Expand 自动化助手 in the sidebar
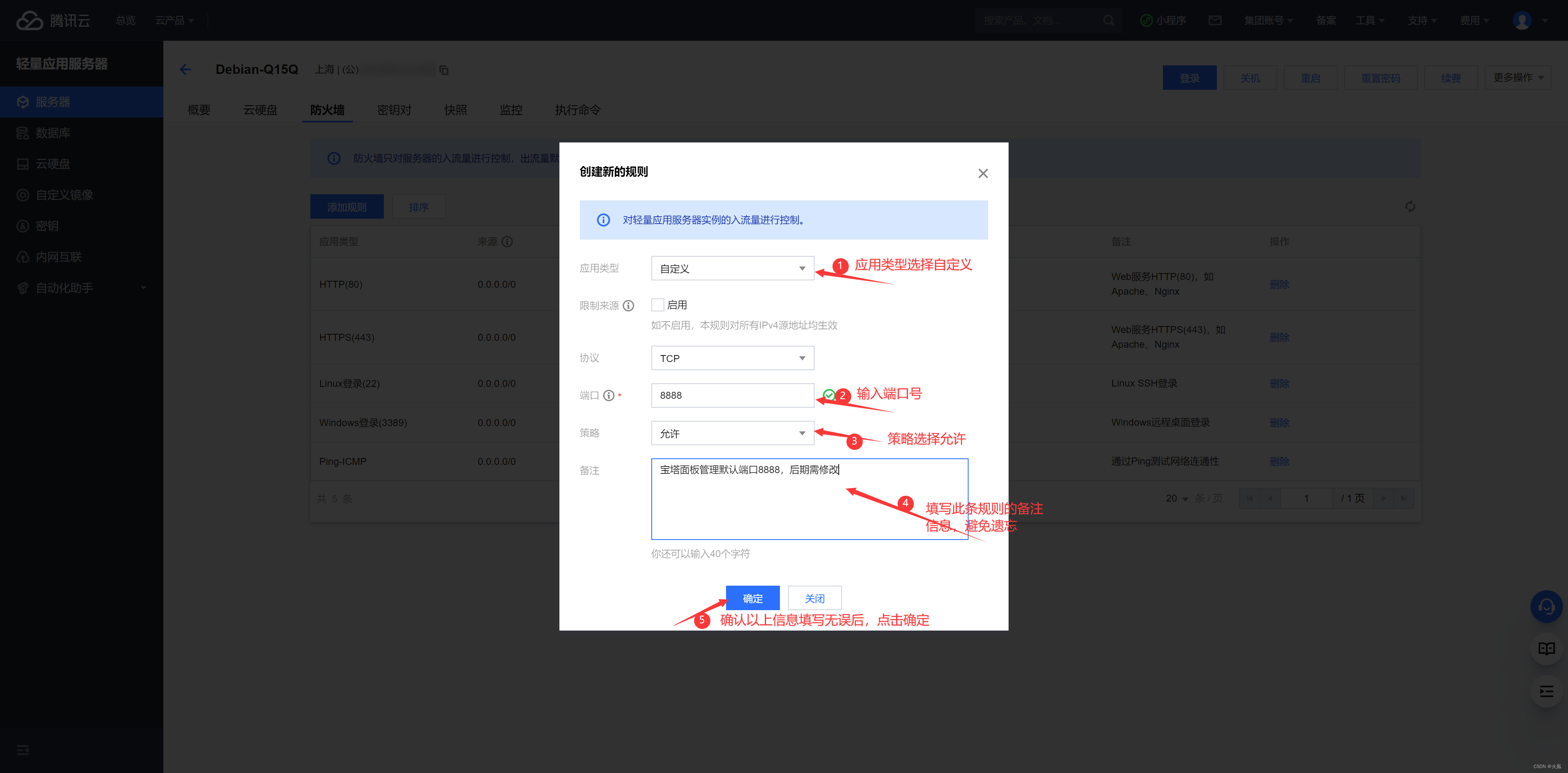1568x773 pixels. click(x=82, y=288)
